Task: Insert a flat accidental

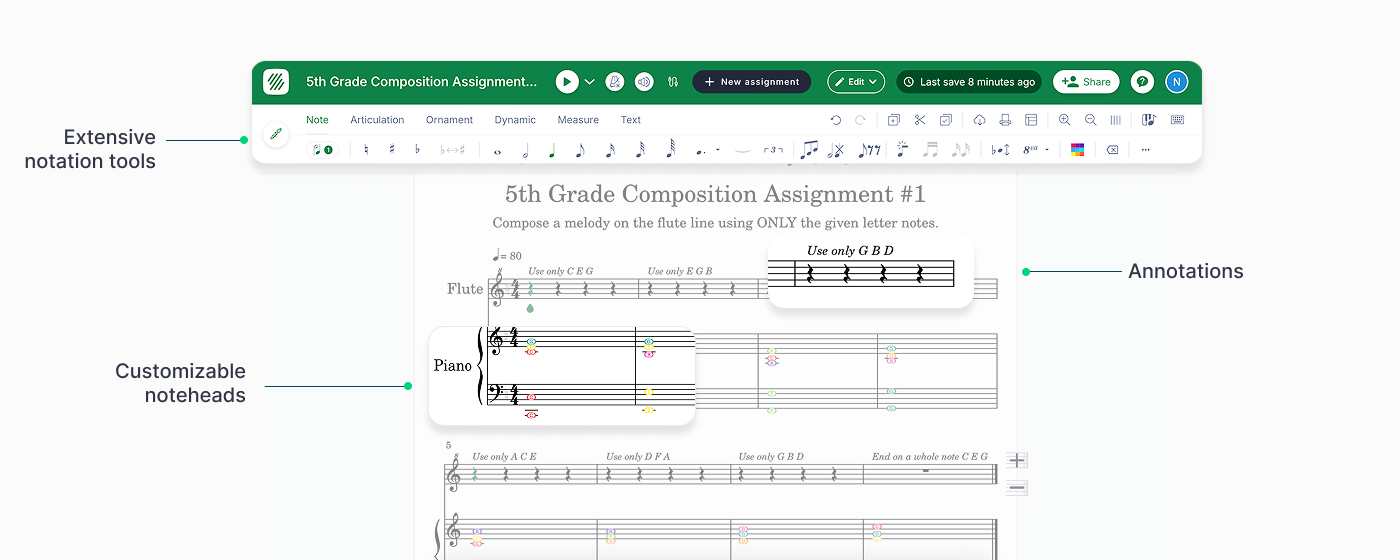Action: (417, 150)
